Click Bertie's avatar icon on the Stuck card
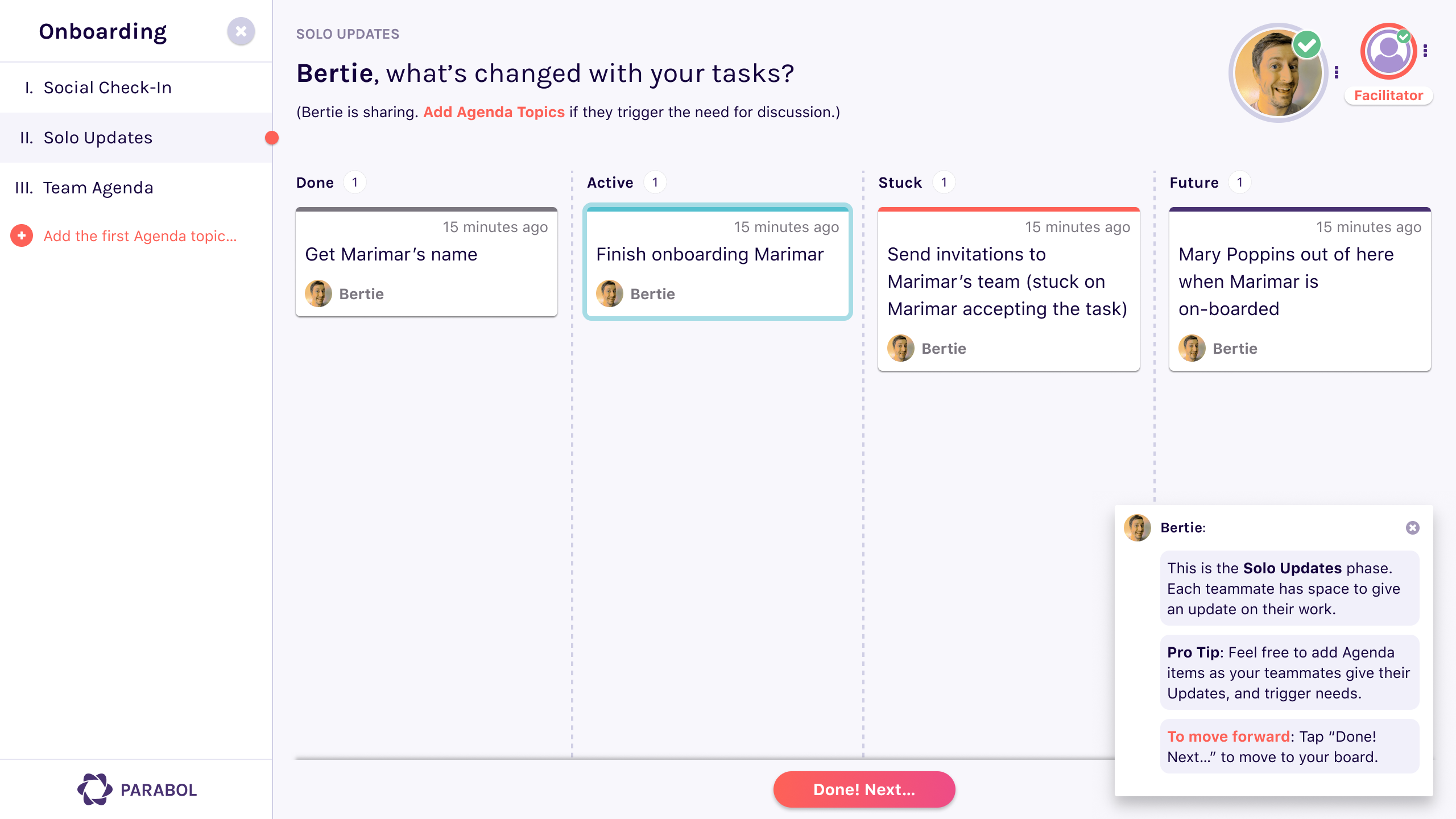 [901, 348]
